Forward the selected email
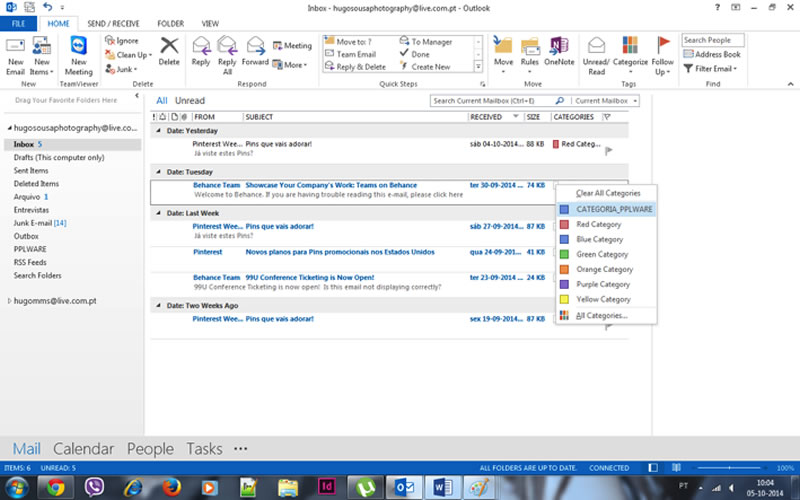This screenshot has width=800, height=500. pos(255,52)
